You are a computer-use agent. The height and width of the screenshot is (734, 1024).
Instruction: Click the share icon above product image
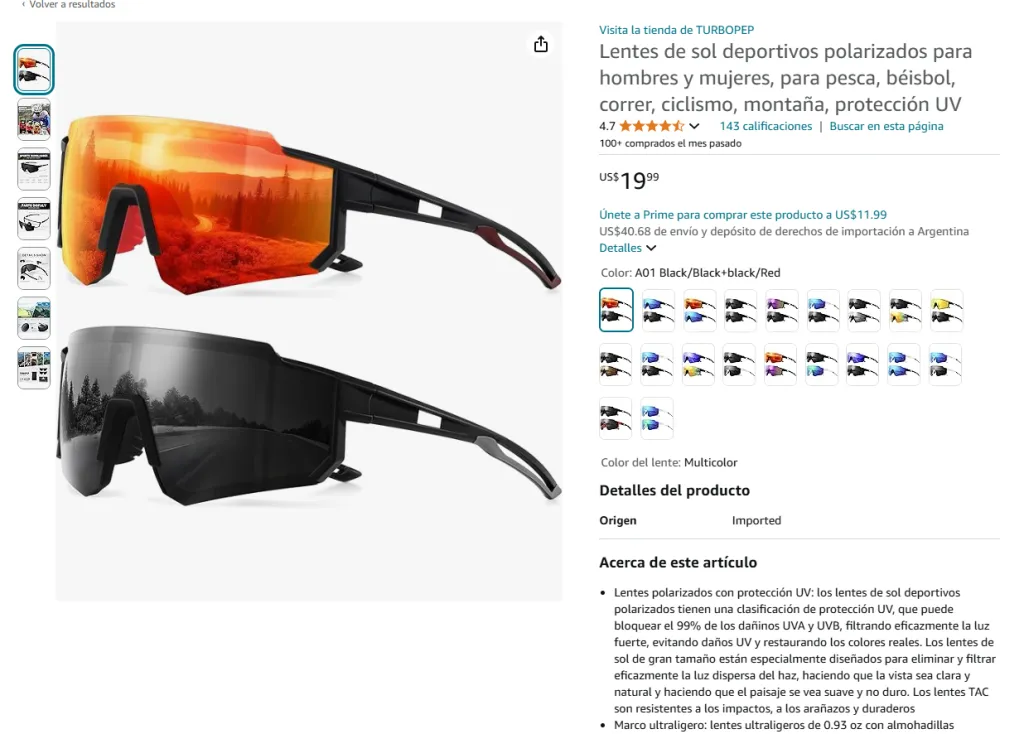[x=540, y=44]
